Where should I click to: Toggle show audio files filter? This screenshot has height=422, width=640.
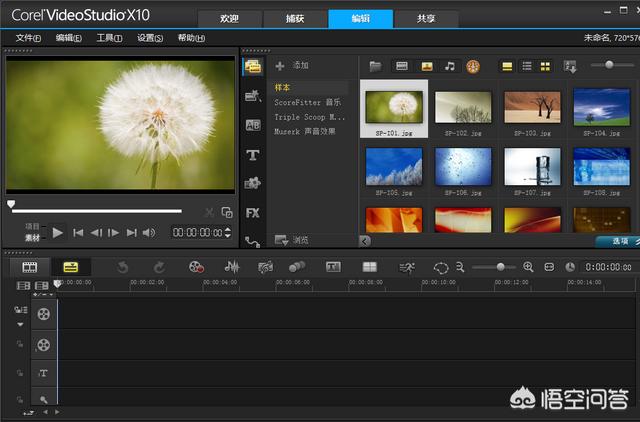[450, 66]
